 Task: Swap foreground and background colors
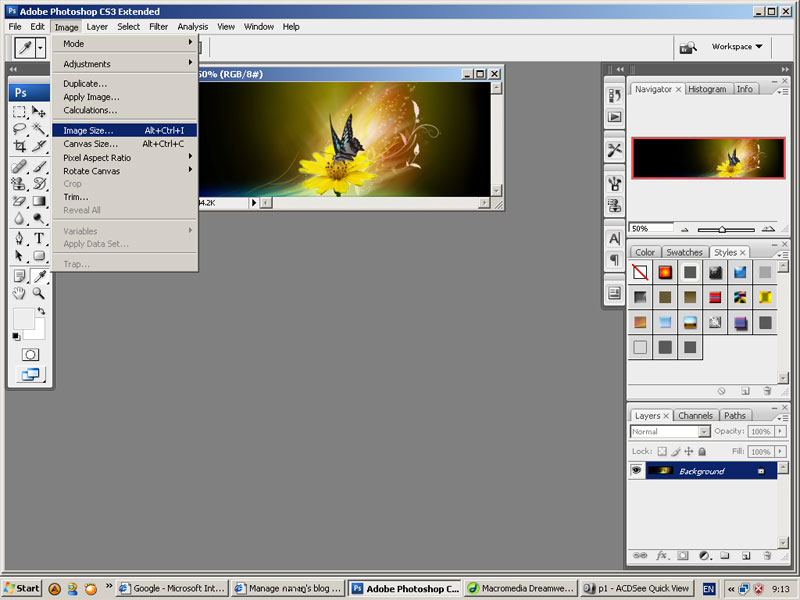(41, 311)
